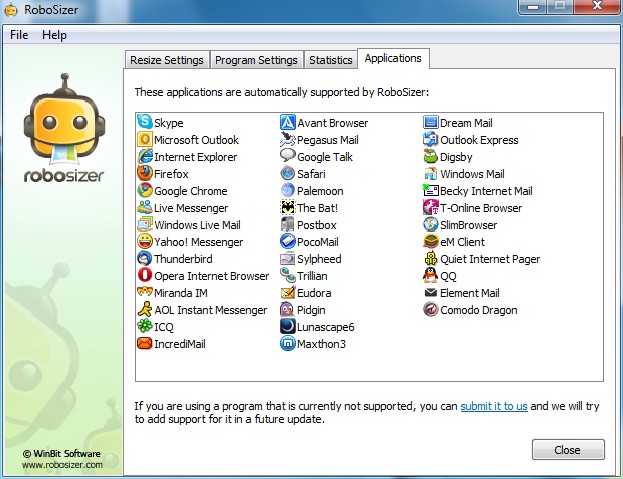Select the AOL Instant Messenger icon
623x479 pixels.
pyautogui.click(x=145, y=309)
